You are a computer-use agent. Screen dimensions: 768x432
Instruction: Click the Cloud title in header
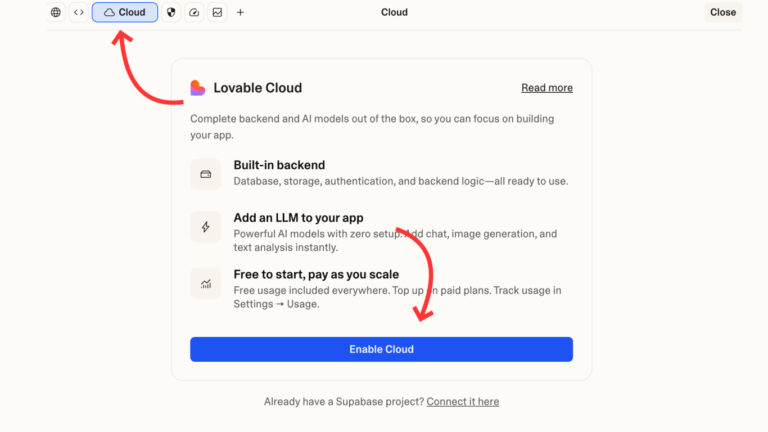(394, 13)
